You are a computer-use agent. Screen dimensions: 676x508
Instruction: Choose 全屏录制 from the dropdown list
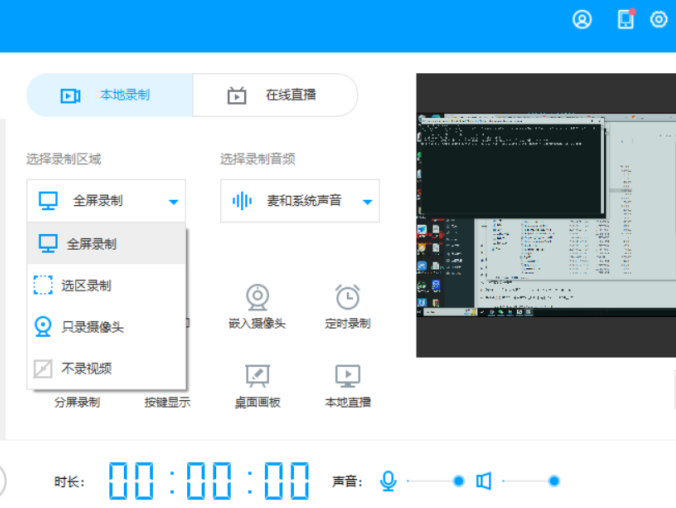pyautogui.click(x=106, y=244)
